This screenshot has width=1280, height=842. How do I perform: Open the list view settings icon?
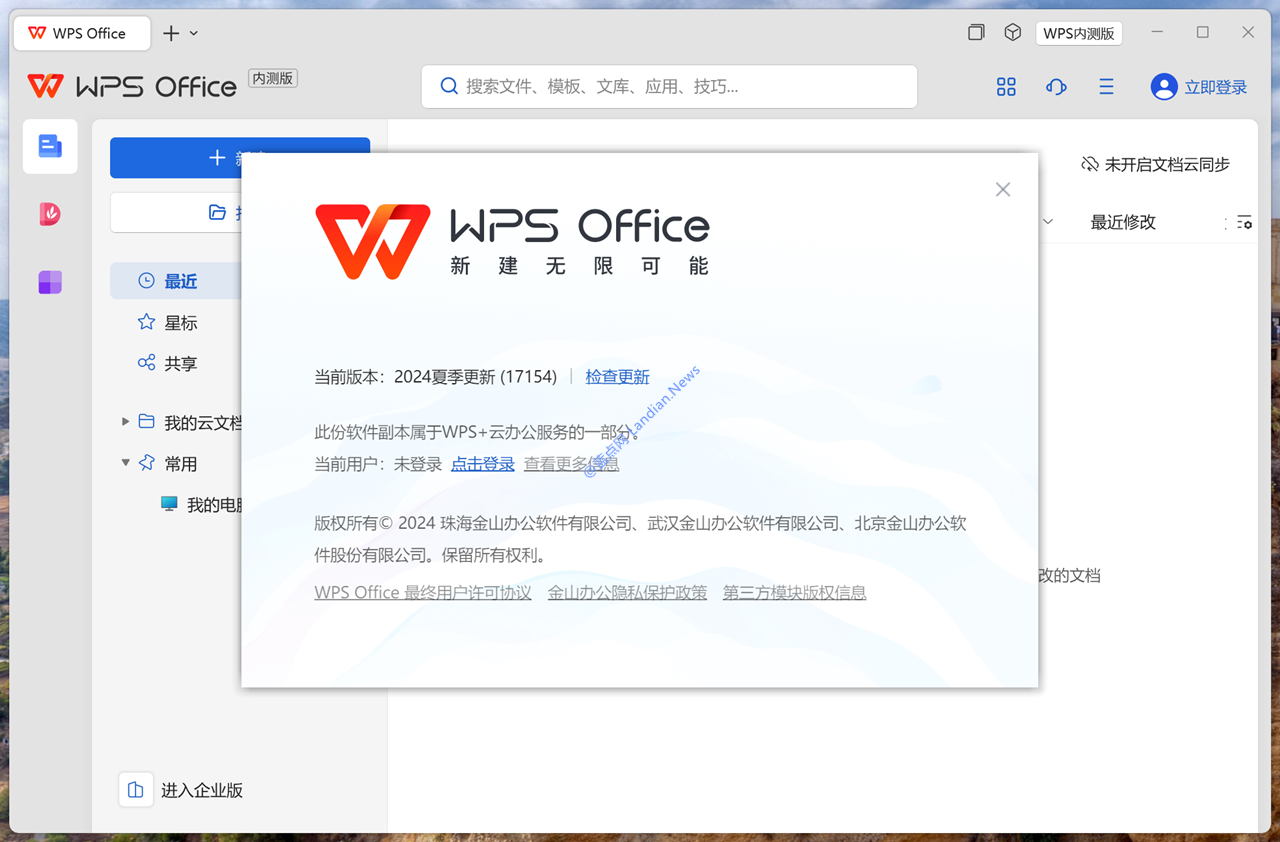(x=1243, y=222)
